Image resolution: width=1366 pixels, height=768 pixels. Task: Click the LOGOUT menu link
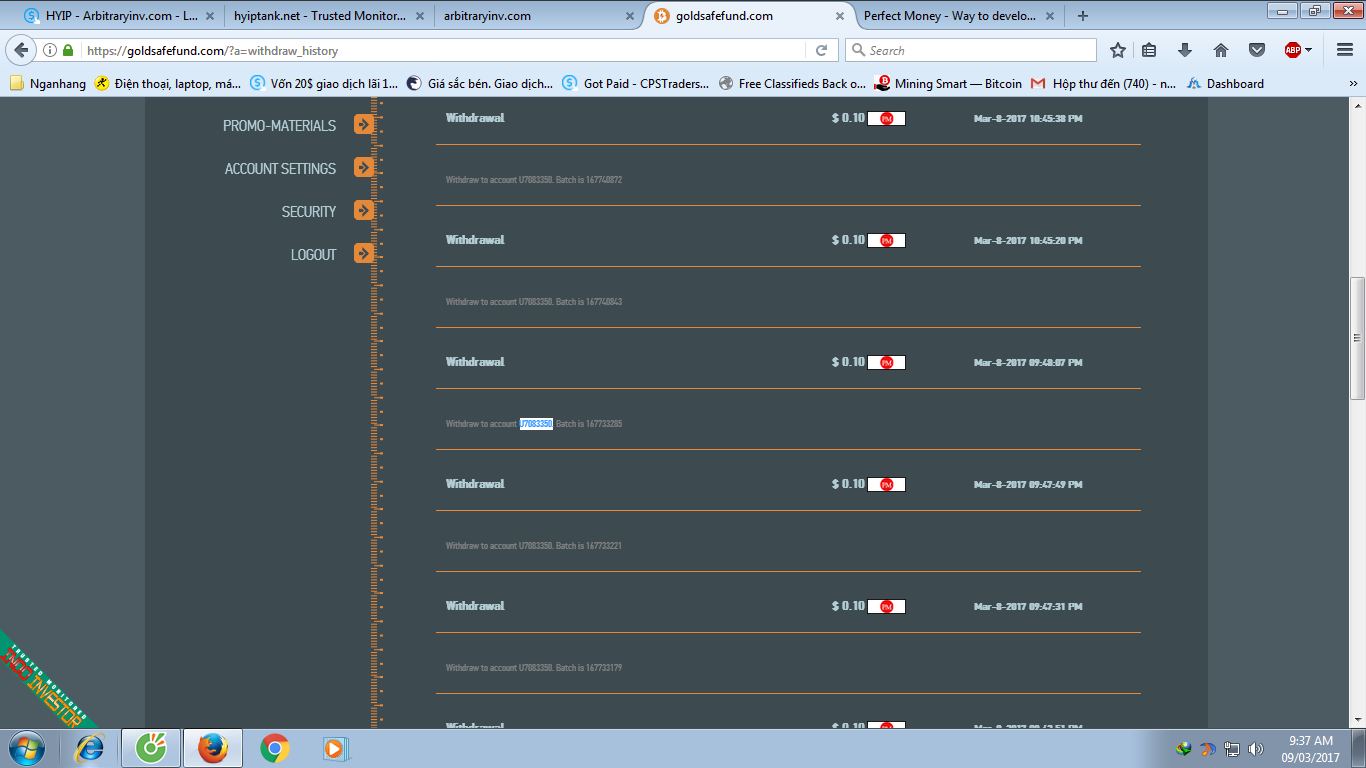point(314,255)
